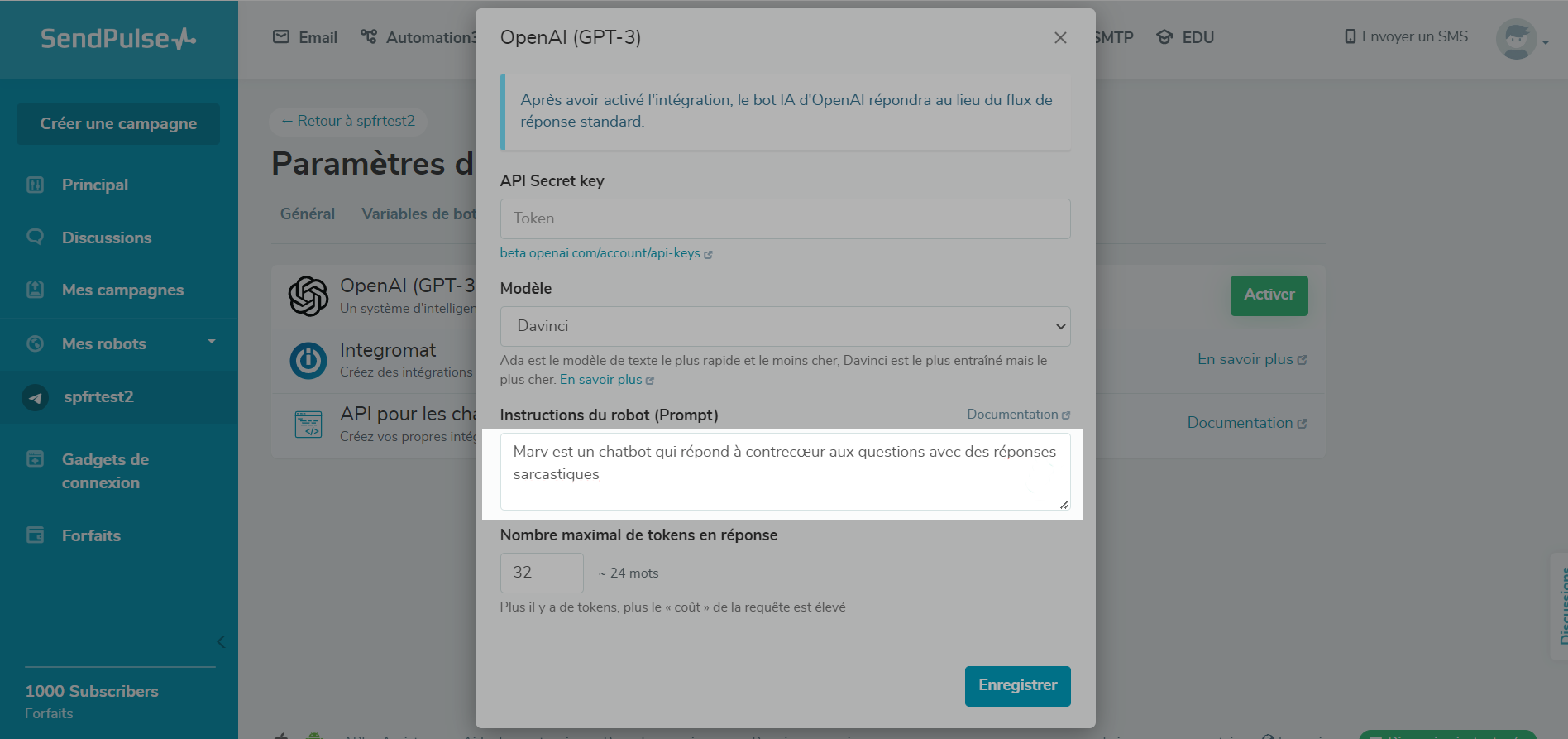Expand the Mes robots sidebar menu

tap(212, 342)
